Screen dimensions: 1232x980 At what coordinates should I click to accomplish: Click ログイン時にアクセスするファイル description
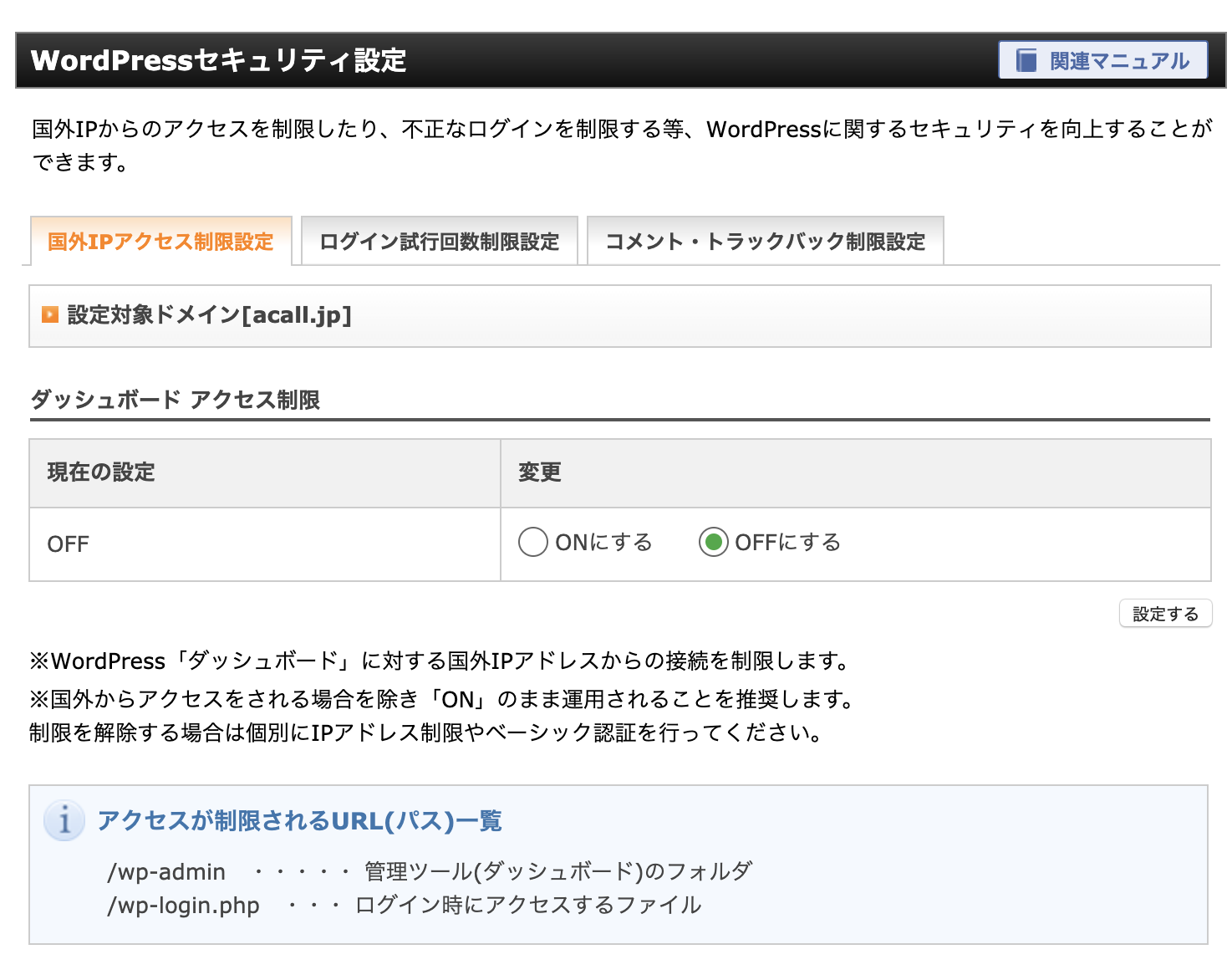(x=528, y=905)
